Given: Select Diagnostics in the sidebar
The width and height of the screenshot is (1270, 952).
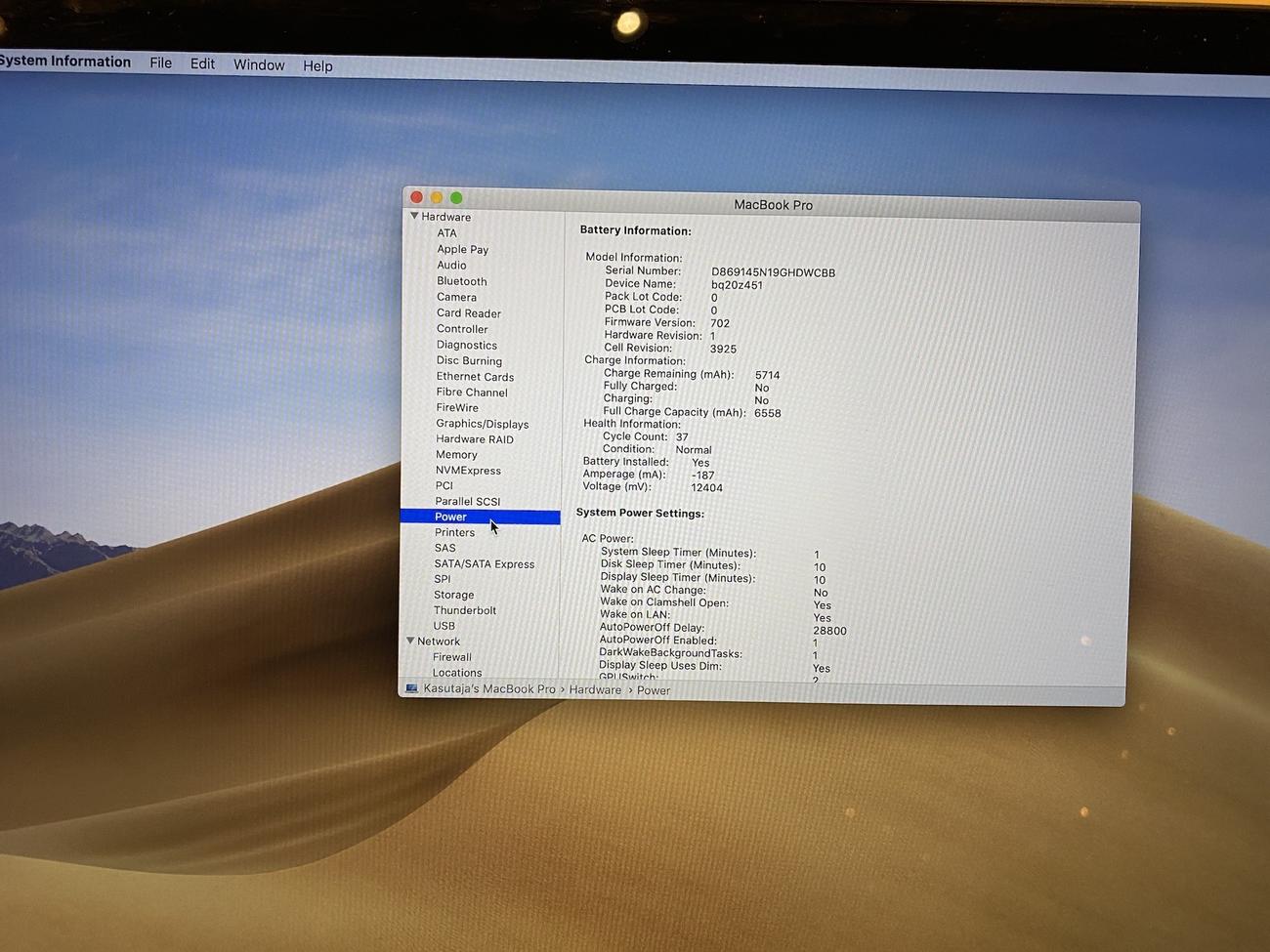Looking at the screenshot, I should tap(467, 345).
